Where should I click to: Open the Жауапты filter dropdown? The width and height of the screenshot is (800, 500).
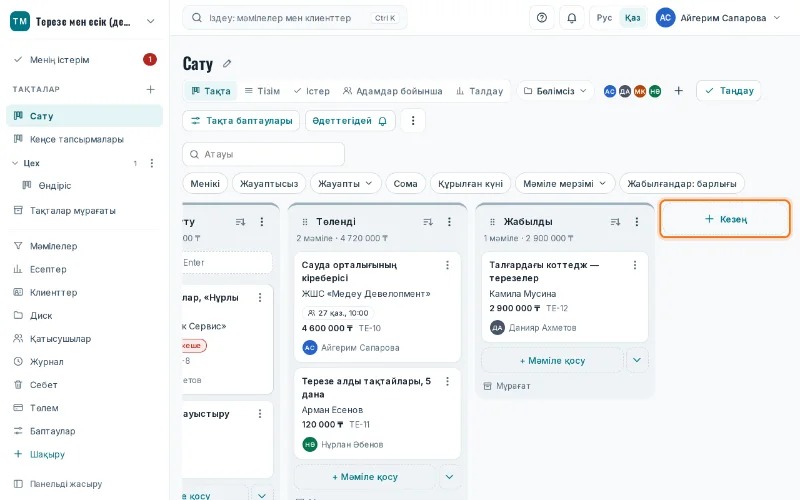click(345, 184)
